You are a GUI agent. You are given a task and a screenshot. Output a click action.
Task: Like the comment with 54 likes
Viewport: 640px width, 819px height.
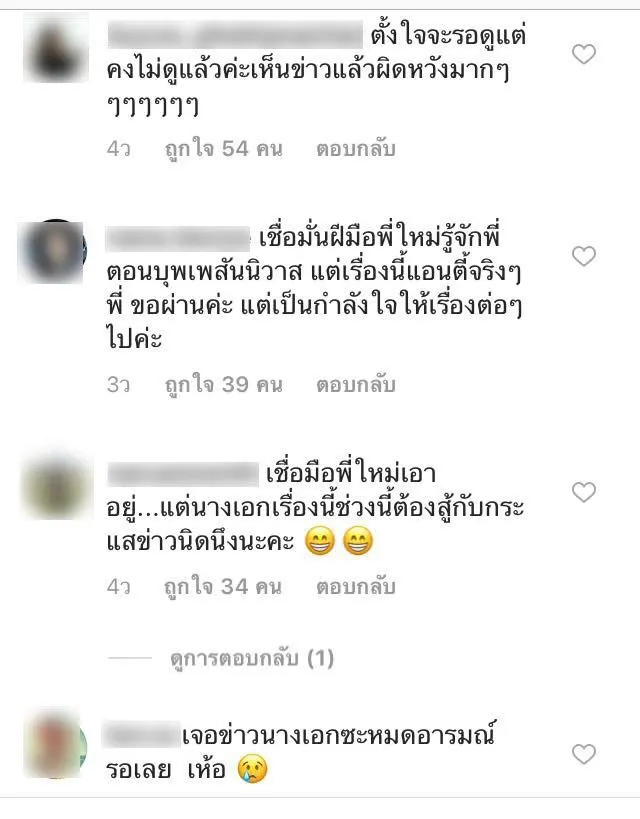pyautogui.click(x=584, y=54)
